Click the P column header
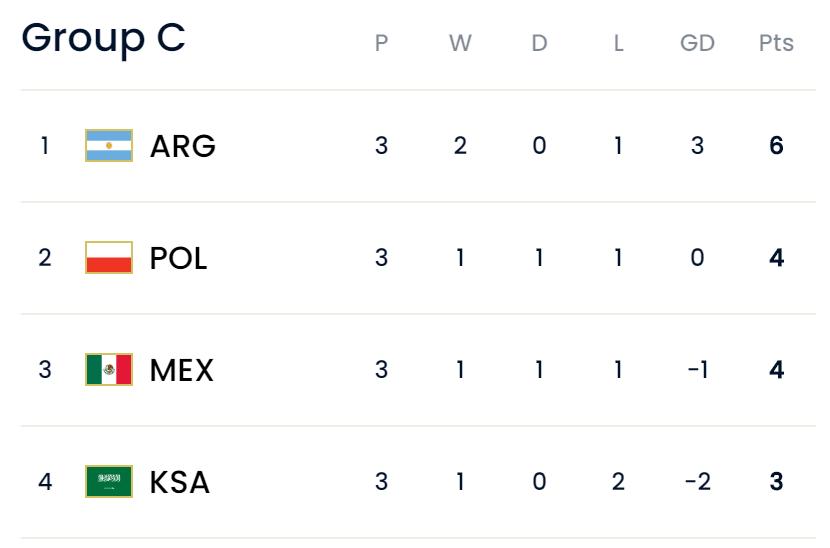Image resolution: width=830 pixels, height=548 pixels. (x=381, y=43)
